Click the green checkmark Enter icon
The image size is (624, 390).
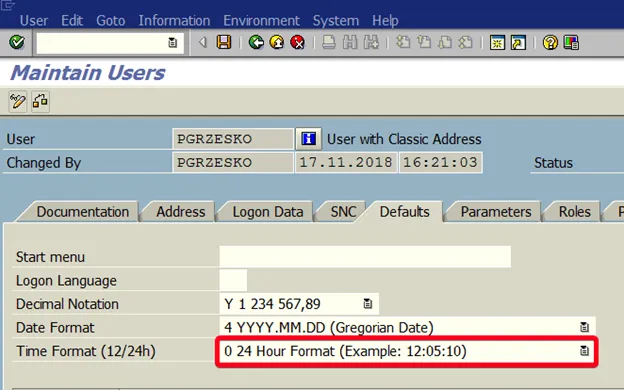coord(17,42)
